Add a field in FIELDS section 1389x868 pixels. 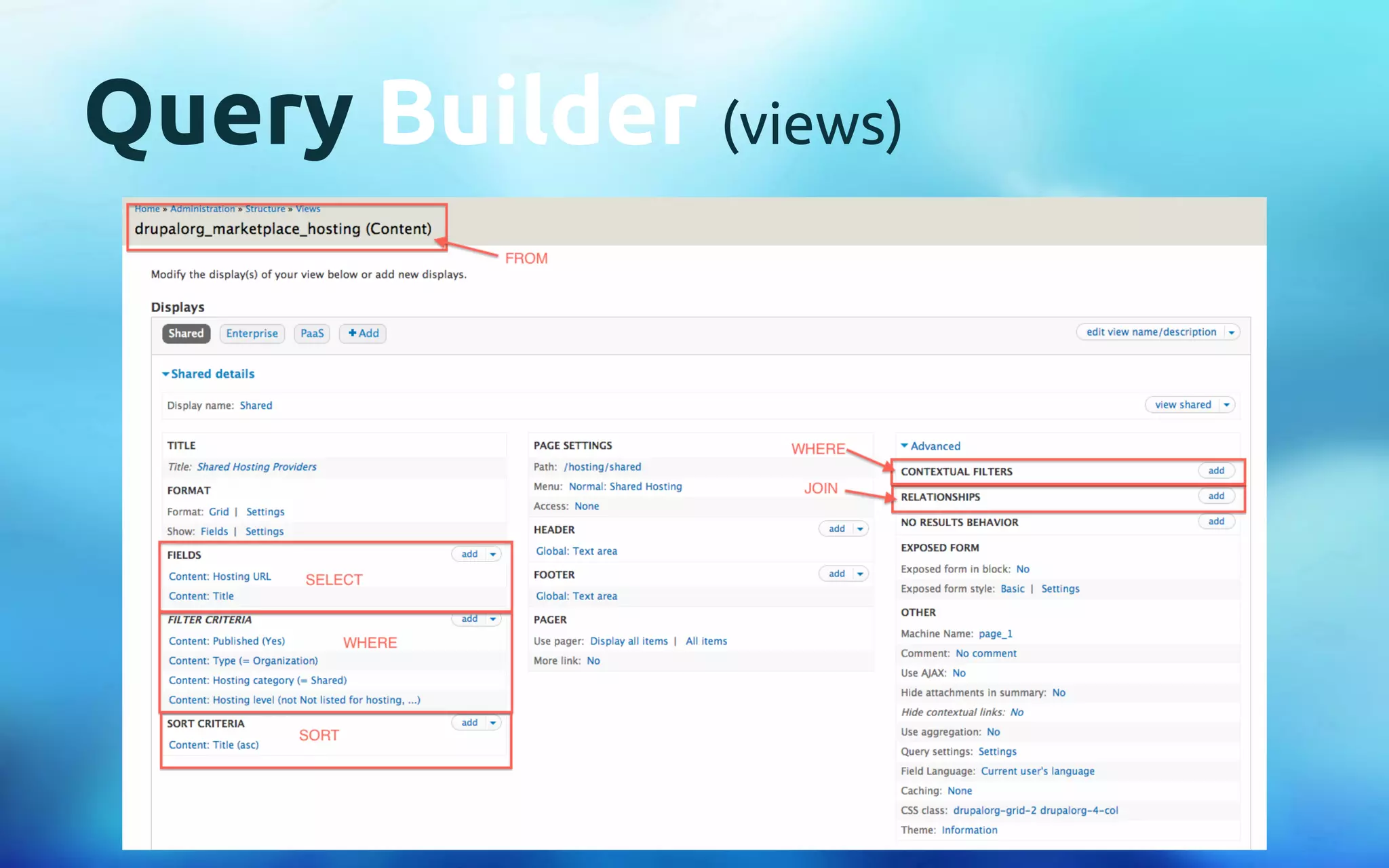(469, 554)
